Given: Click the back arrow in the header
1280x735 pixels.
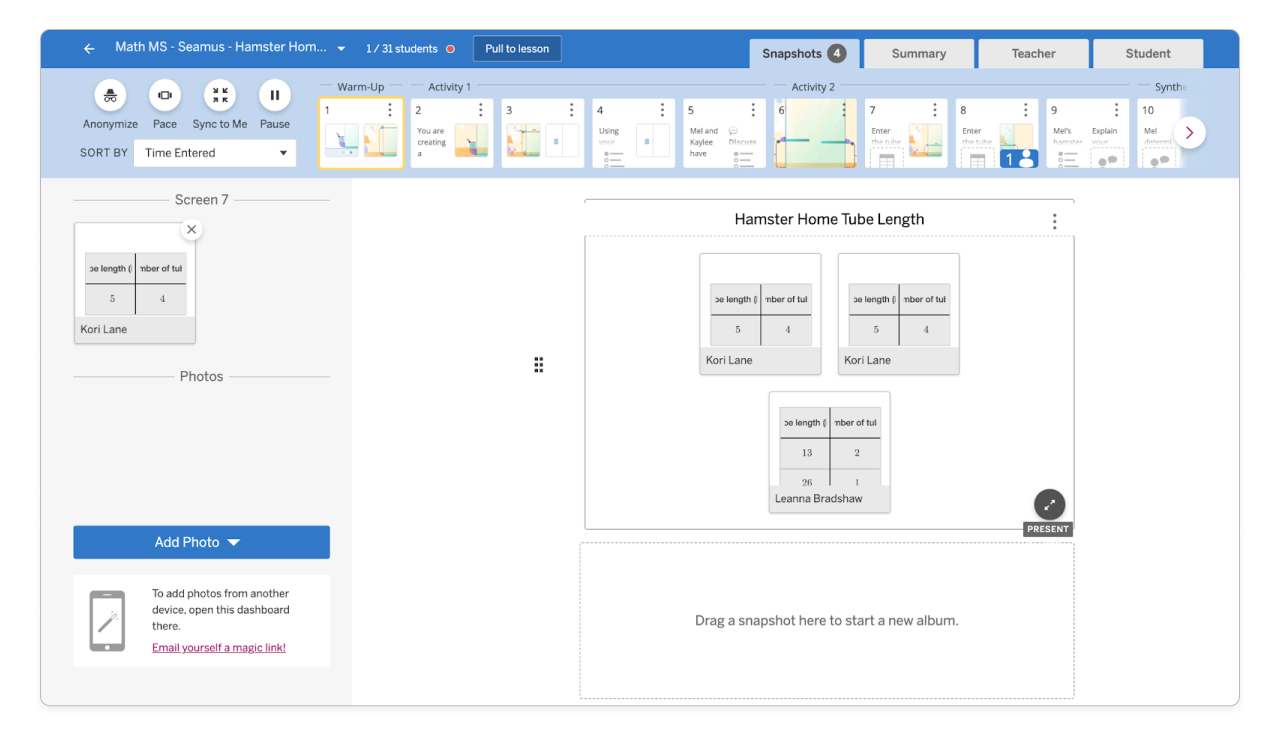Looking at the screenshot, I should pyautogui.click(x=88, y=47).
